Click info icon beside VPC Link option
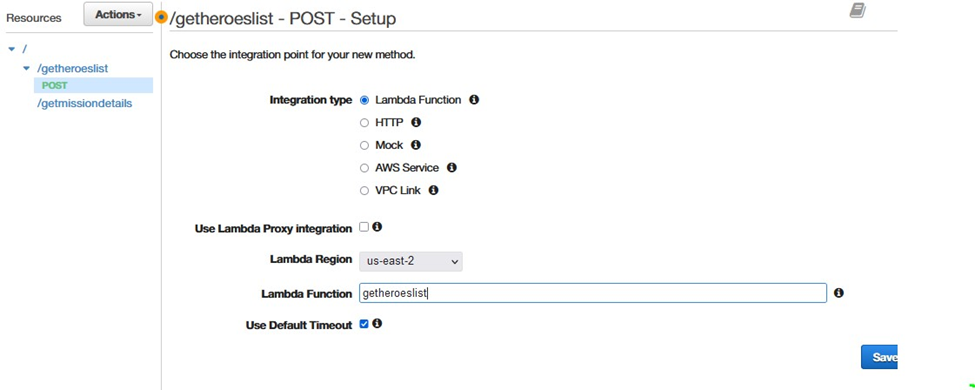975x390 pixels. pos(433,190)
